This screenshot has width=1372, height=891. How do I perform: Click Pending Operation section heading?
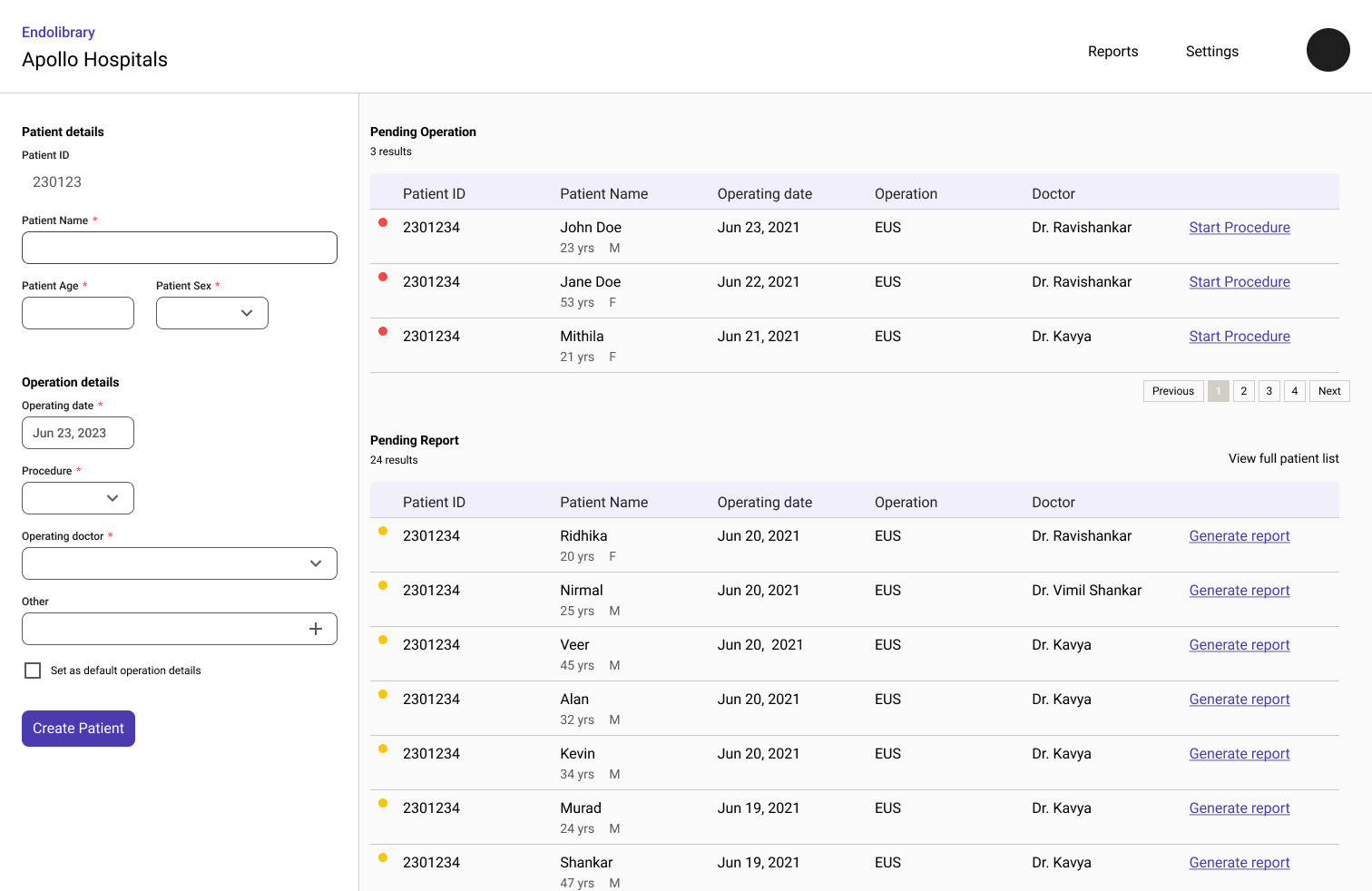click(423, 132)
